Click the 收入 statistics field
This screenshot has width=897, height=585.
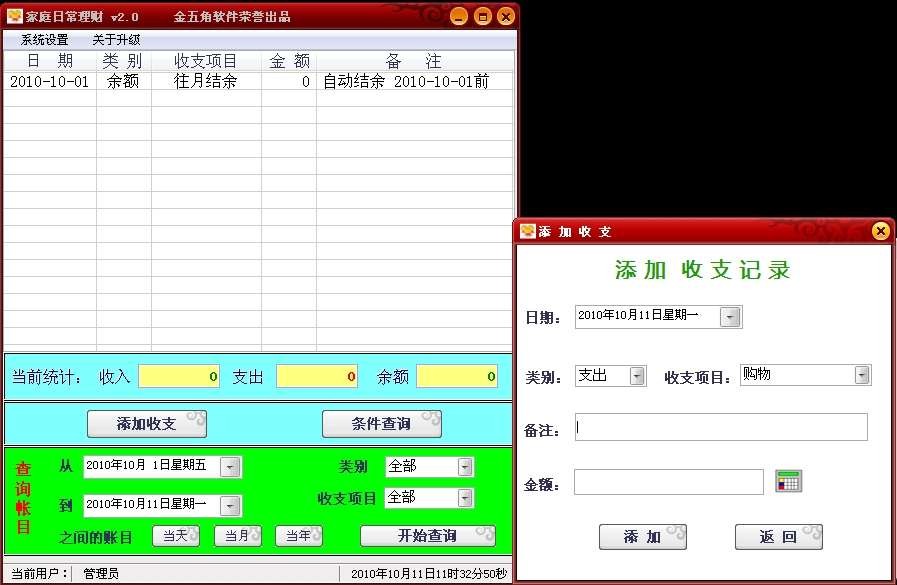179,376
